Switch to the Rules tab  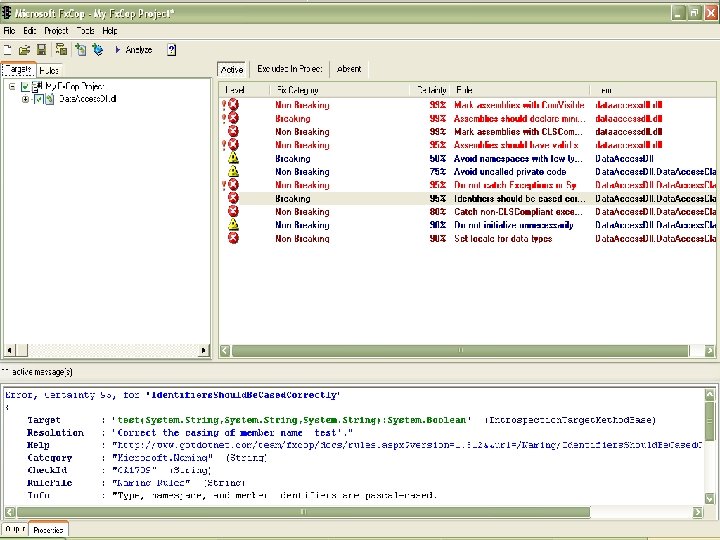pos(49,70)
